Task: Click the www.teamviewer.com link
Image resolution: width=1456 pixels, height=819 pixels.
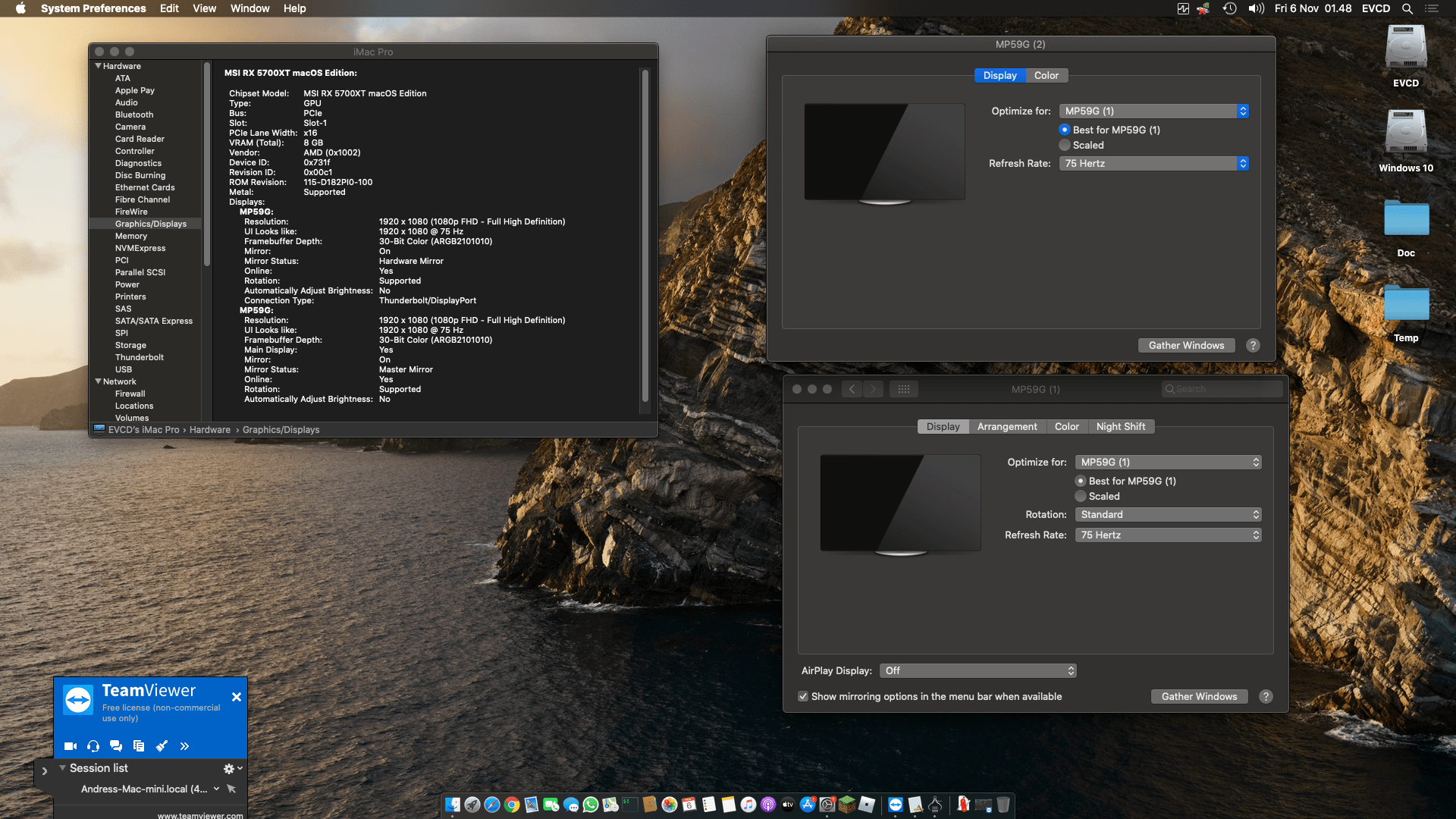Action: click(x=200, y=815)
